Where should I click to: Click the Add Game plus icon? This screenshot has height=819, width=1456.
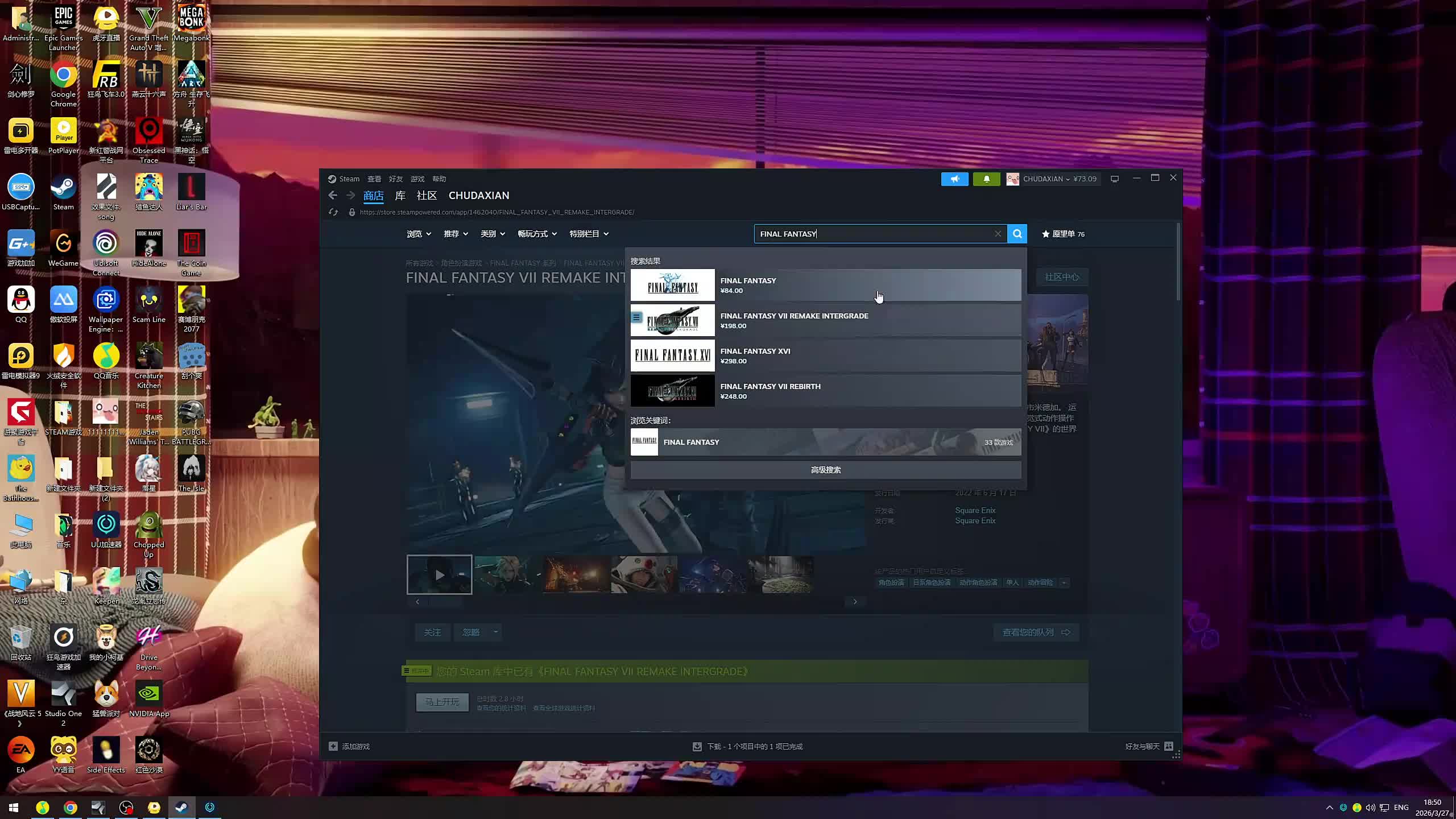click(333, 746)
